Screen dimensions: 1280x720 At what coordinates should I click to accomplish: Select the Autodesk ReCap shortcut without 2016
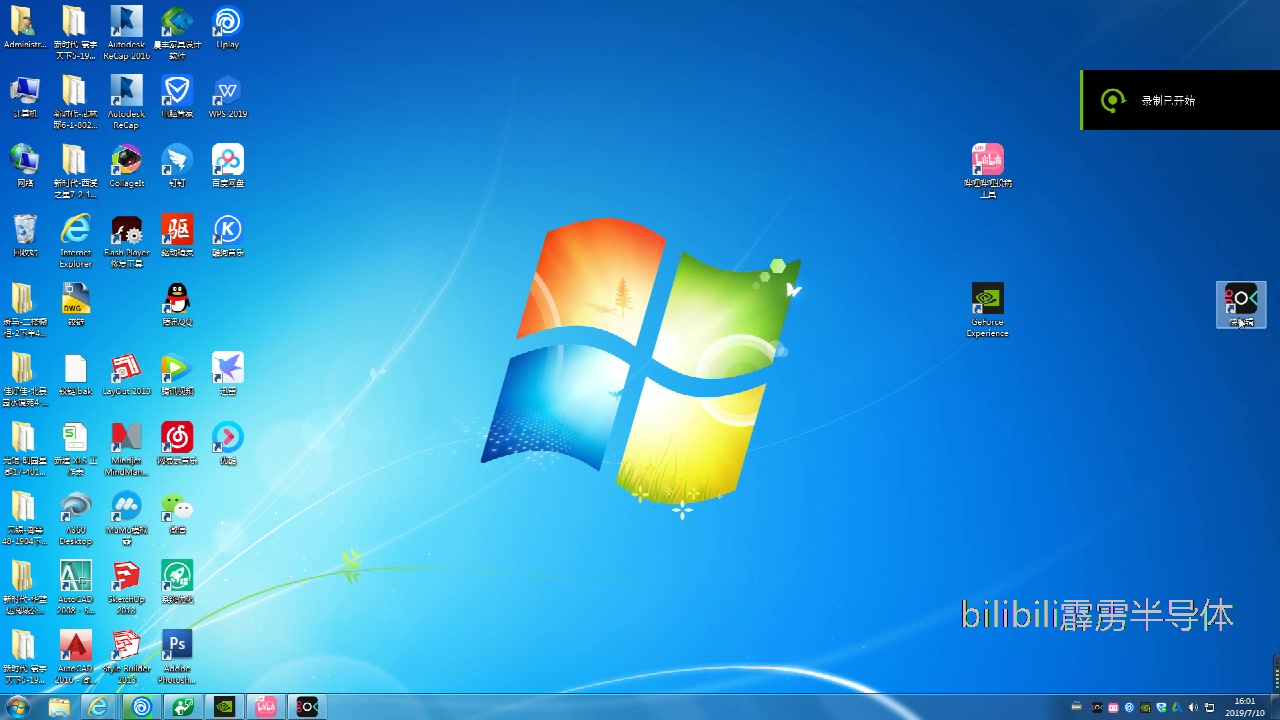[126, 102]
